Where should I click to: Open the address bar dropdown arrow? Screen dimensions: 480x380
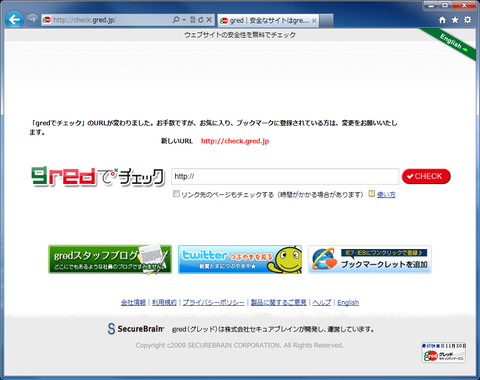click(x=184, y=20)
